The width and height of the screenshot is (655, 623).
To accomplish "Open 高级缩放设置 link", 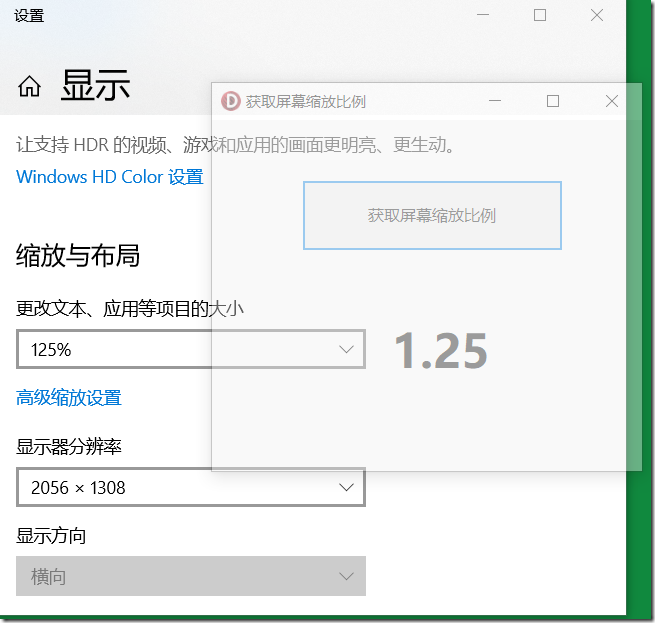I will (69, 397).
